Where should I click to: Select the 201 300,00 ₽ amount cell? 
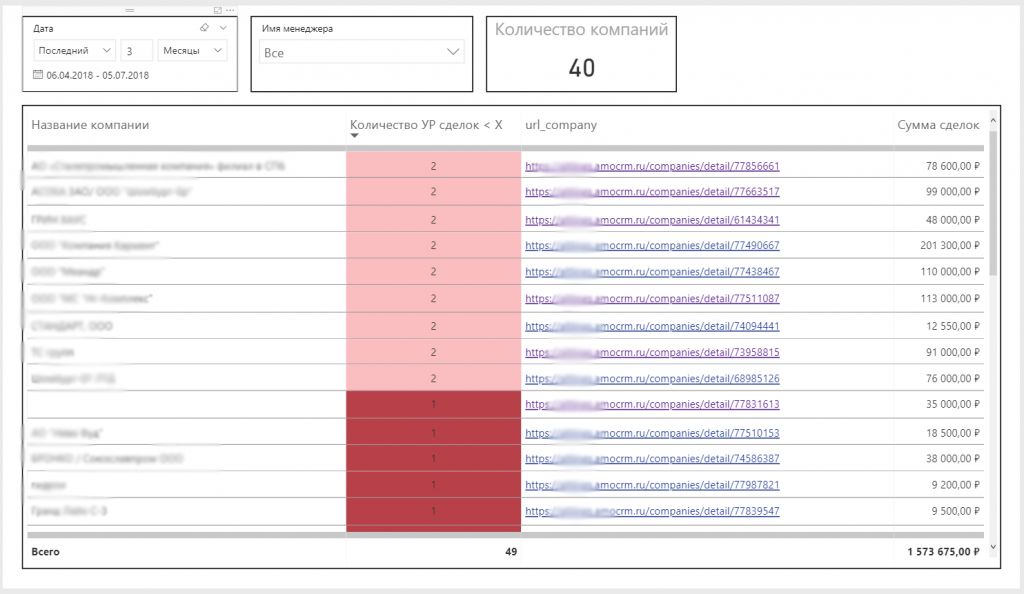click(950, 245)
